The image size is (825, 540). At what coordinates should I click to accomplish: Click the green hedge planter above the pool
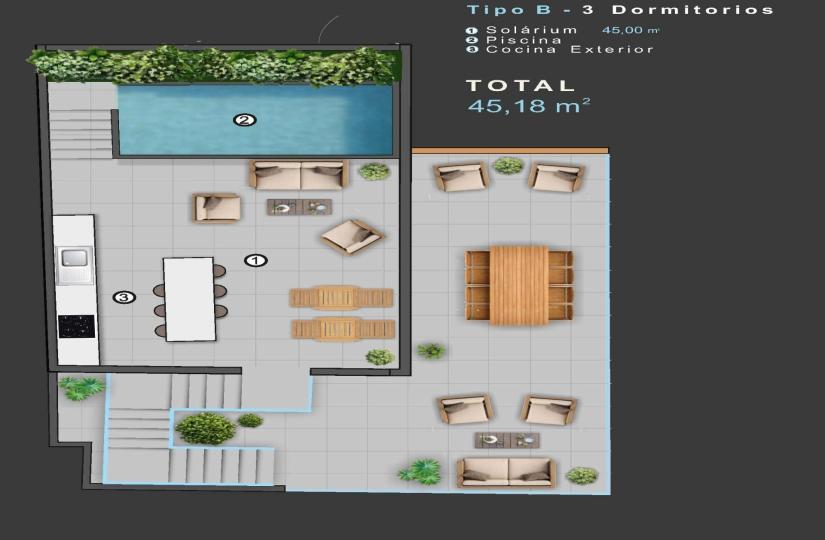click(215, 65)
